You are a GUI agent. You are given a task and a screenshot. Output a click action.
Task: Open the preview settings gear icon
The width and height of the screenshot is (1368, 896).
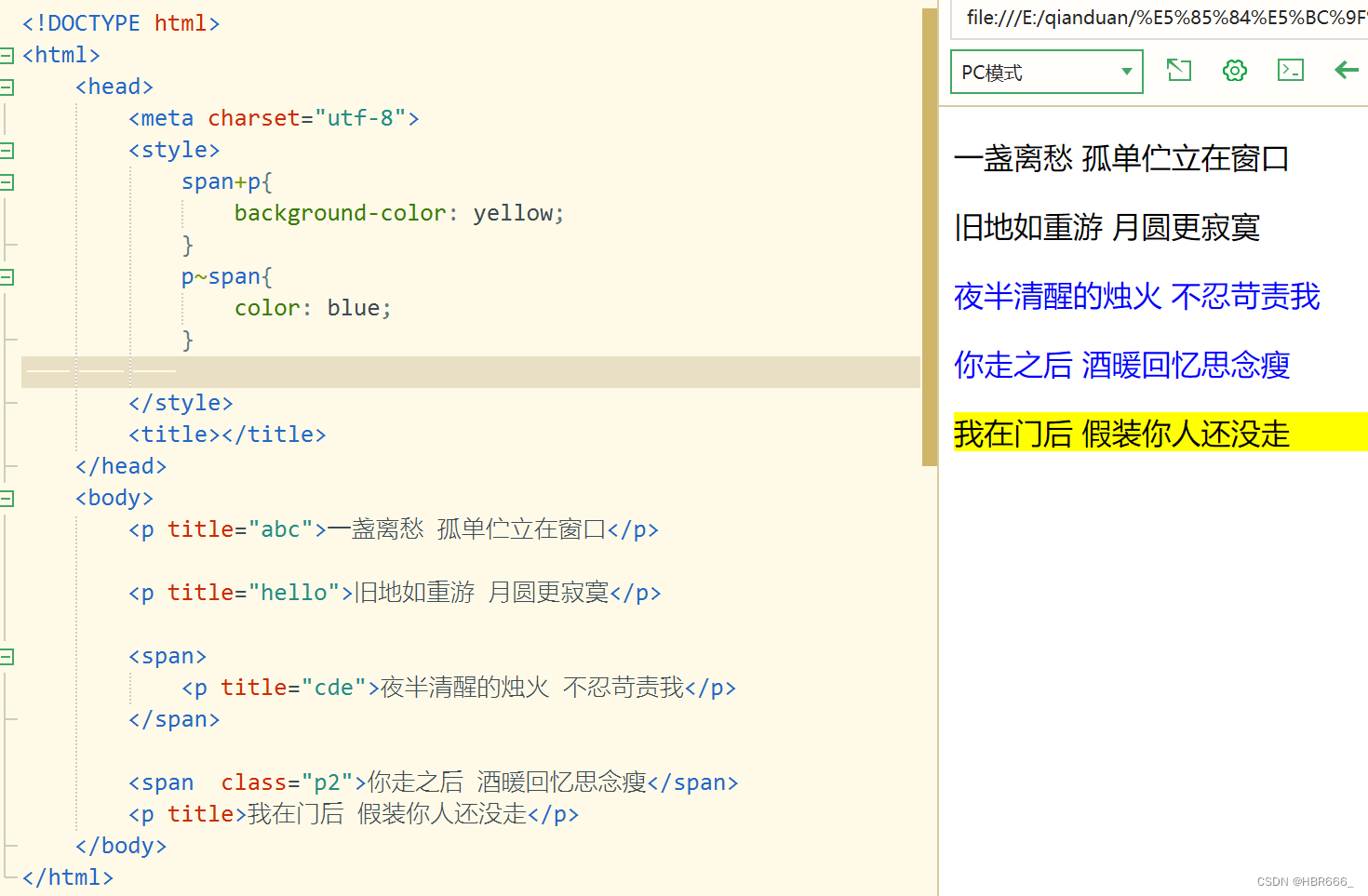[x=1235, y=70]
